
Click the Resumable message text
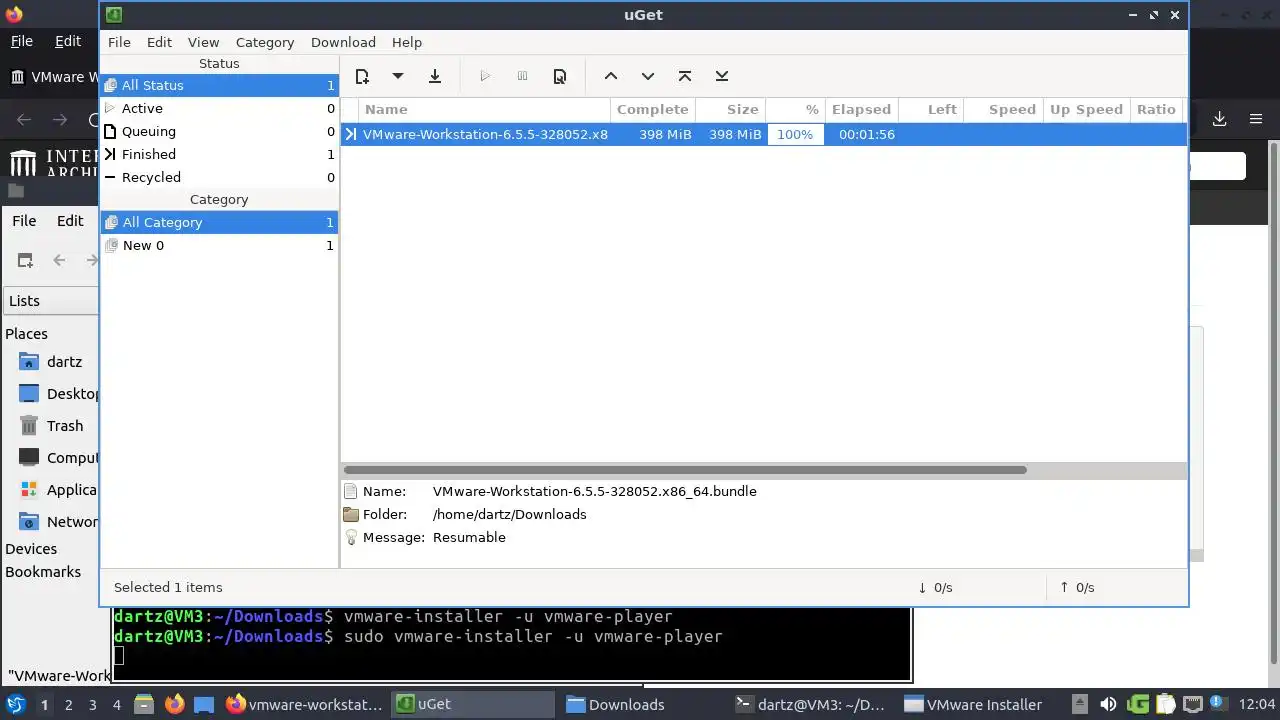click(x=469, y=537)
